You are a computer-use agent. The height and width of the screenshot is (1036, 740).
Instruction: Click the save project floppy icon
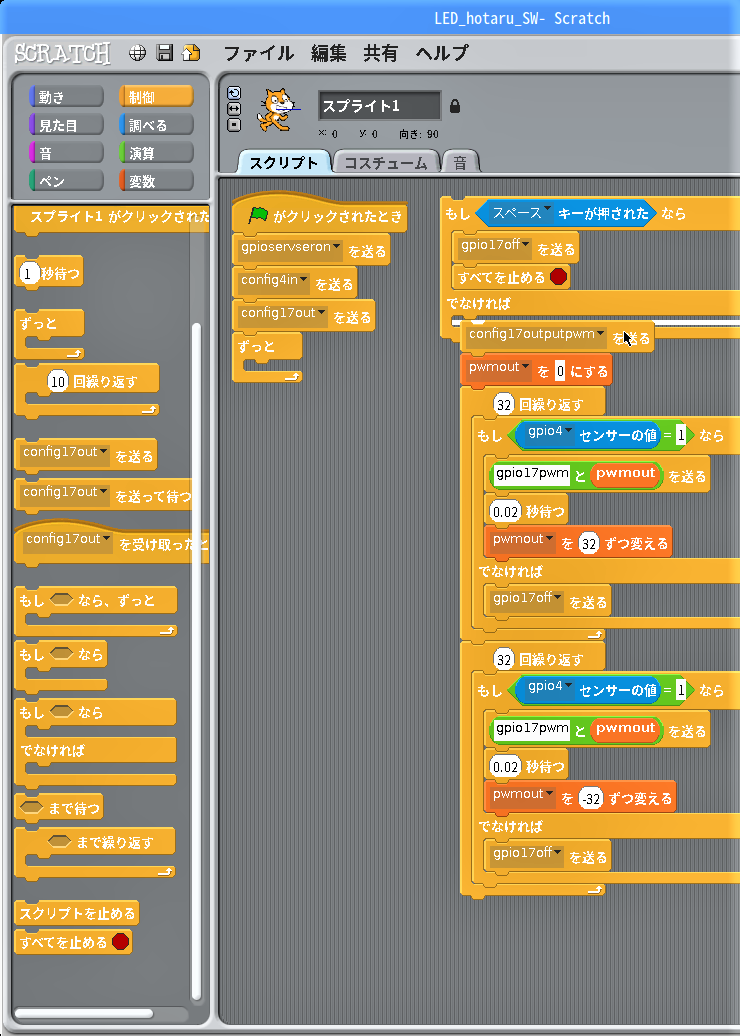(x=165, y=53)
